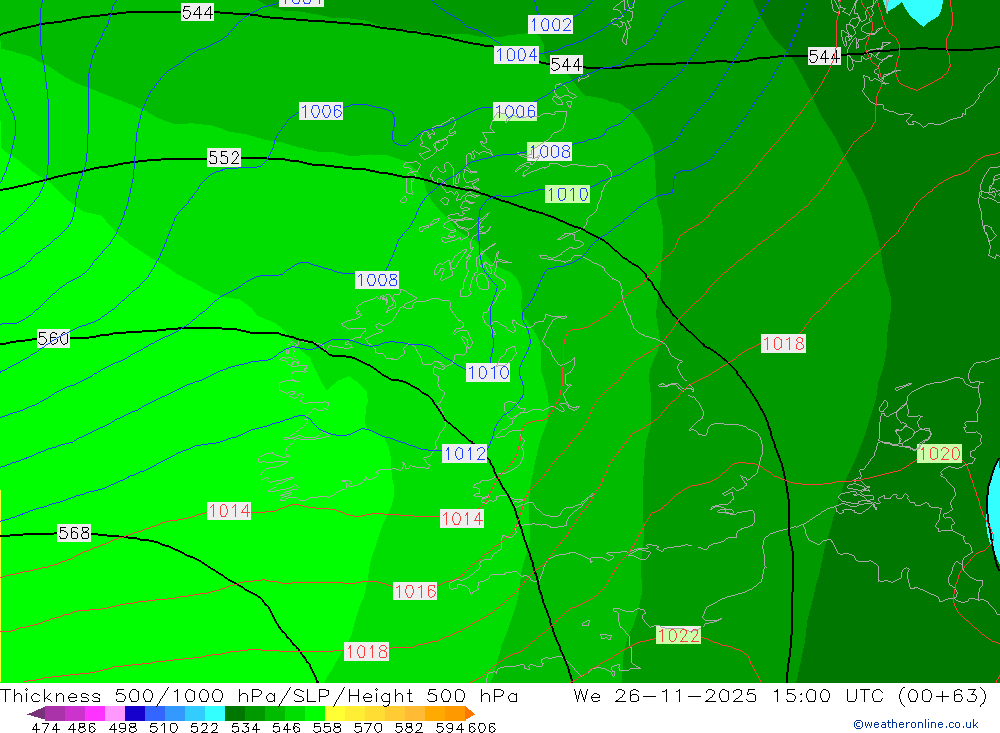Image resolution: width=1000 pixels, height=733 pixels.
Task: Choose the brightest green legend swatch
Action: (x=315, y=713)
